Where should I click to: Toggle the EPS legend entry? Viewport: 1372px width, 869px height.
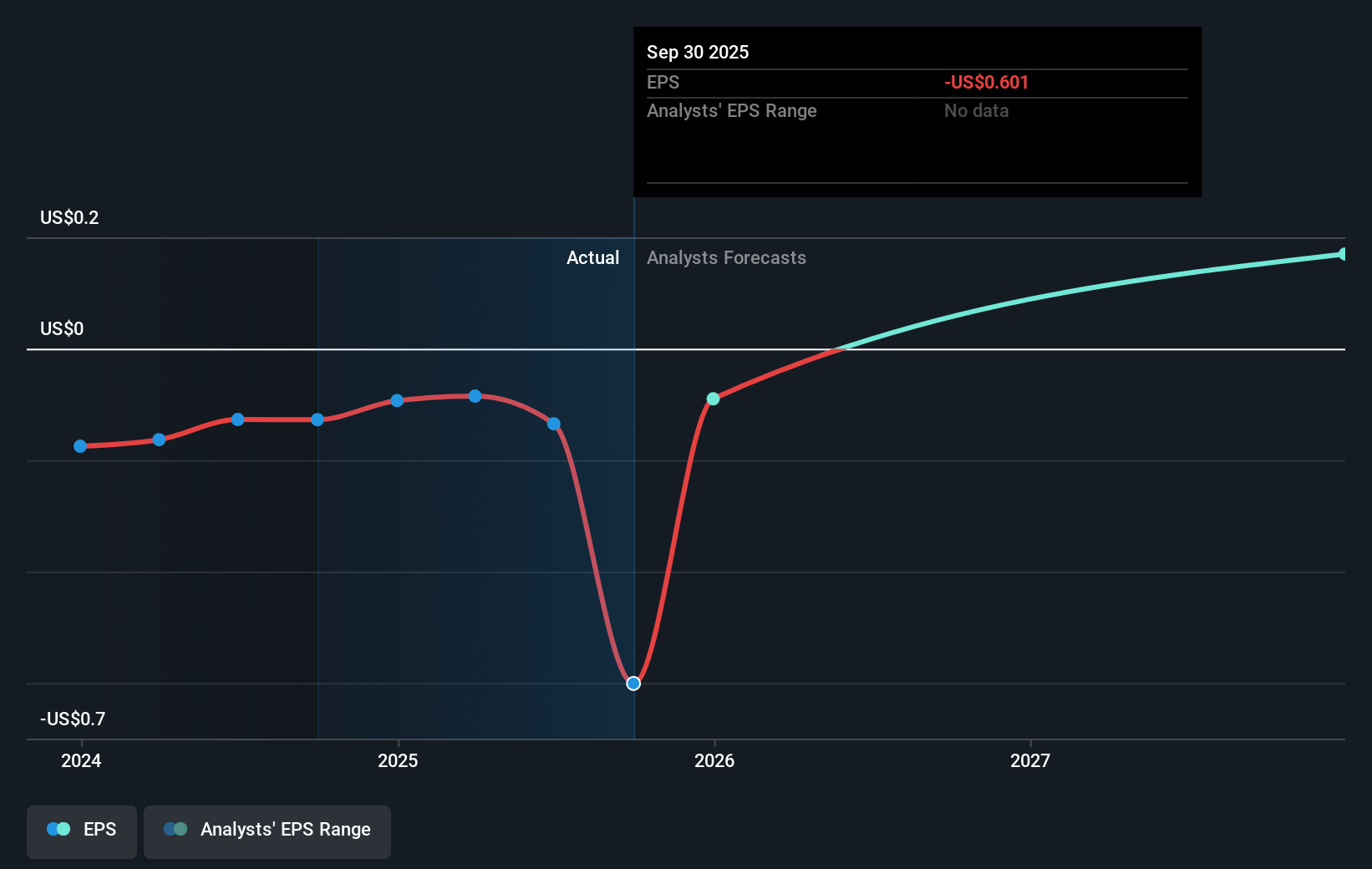pos(81,830)
